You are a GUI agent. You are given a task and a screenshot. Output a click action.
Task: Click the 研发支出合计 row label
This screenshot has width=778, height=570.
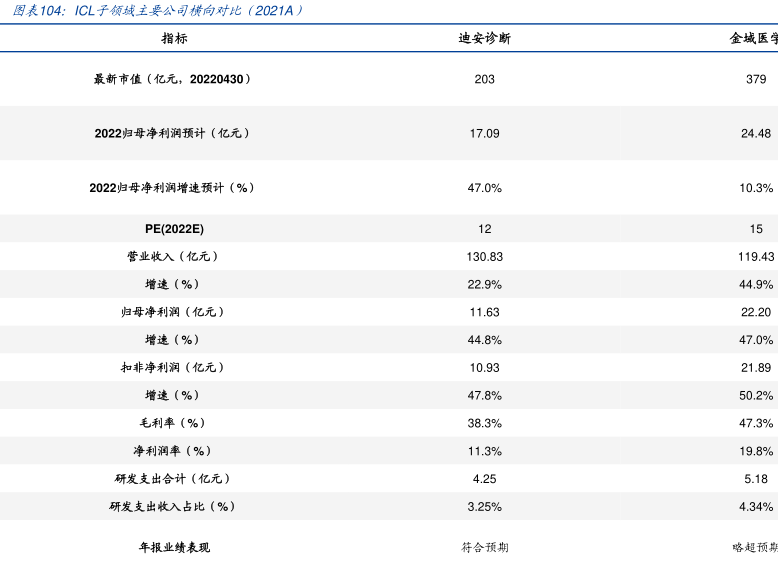coord(172,479)
